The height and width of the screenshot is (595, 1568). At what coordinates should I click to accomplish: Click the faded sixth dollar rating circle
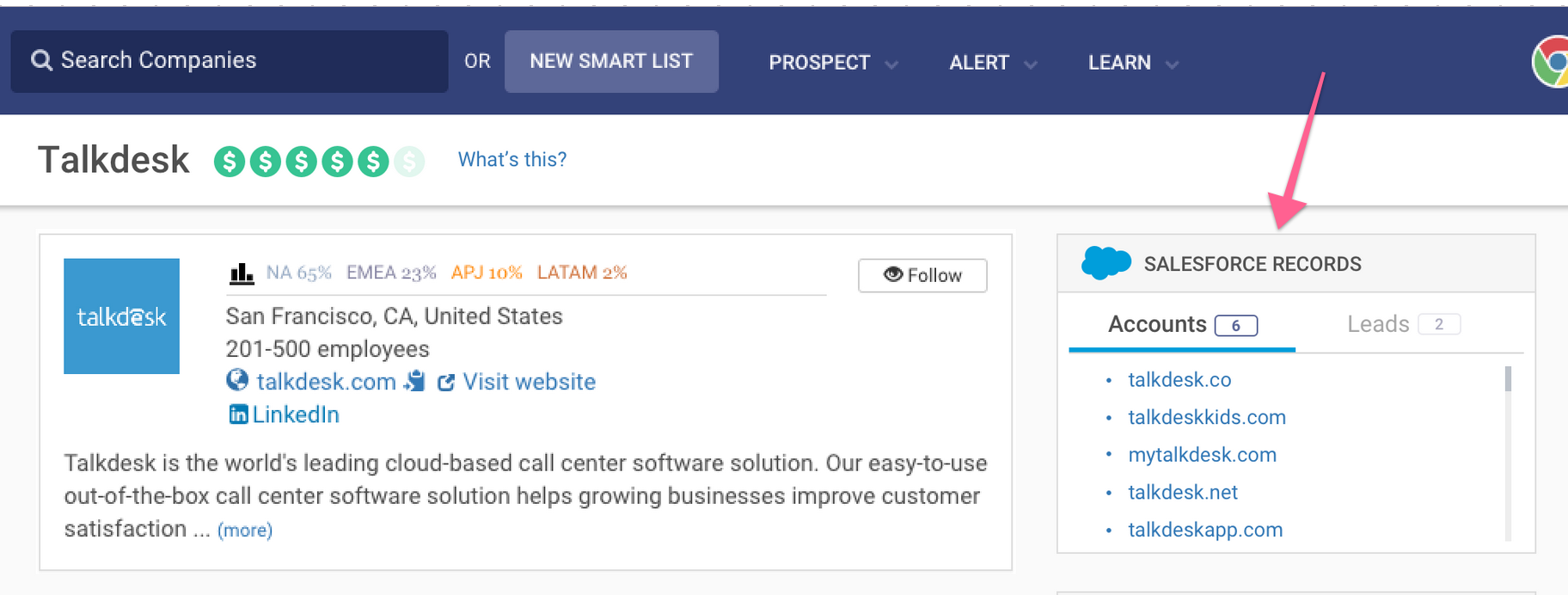409,161
